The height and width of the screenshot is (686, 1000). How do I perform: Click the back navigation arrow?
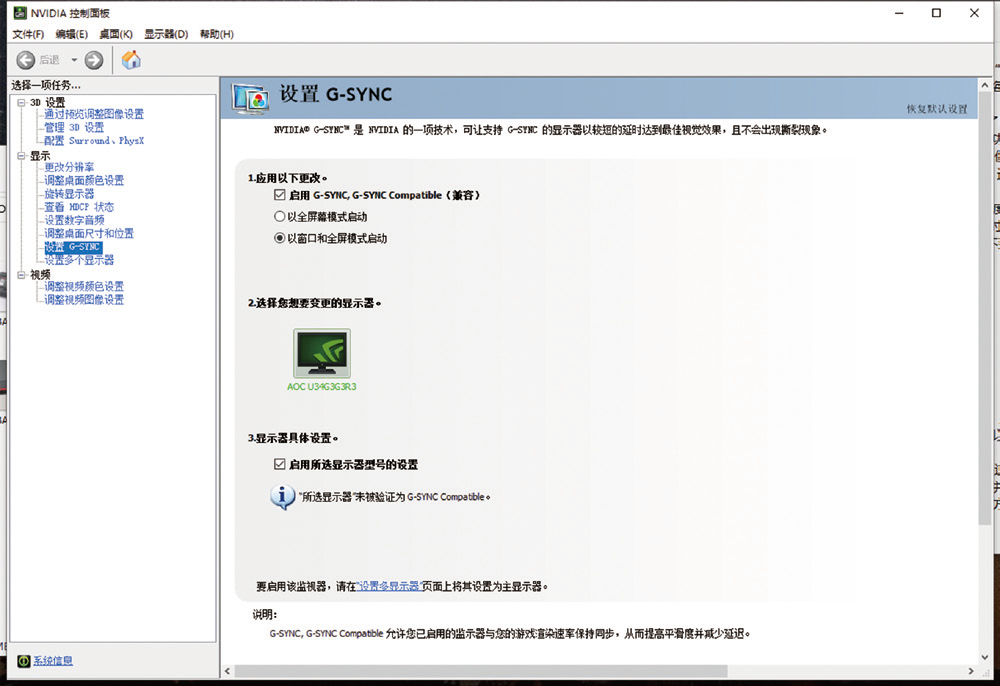click(27, 58)
